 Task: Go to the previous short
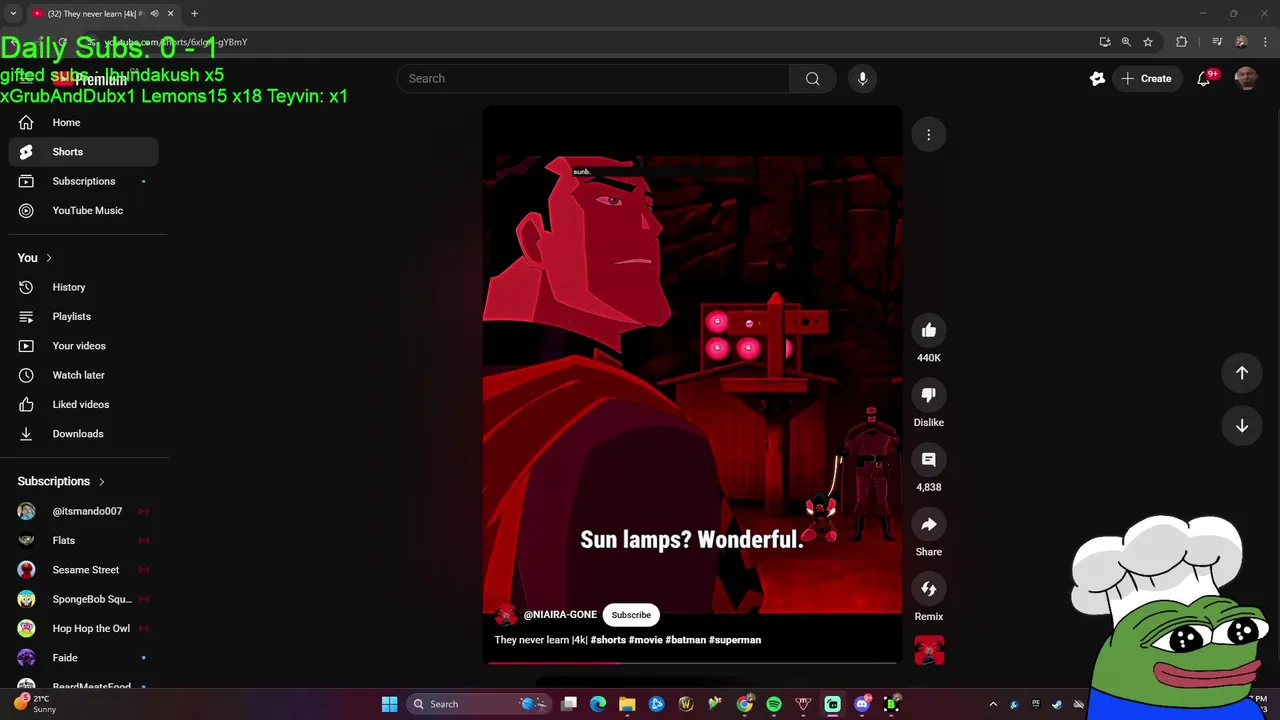[1241, 372]
